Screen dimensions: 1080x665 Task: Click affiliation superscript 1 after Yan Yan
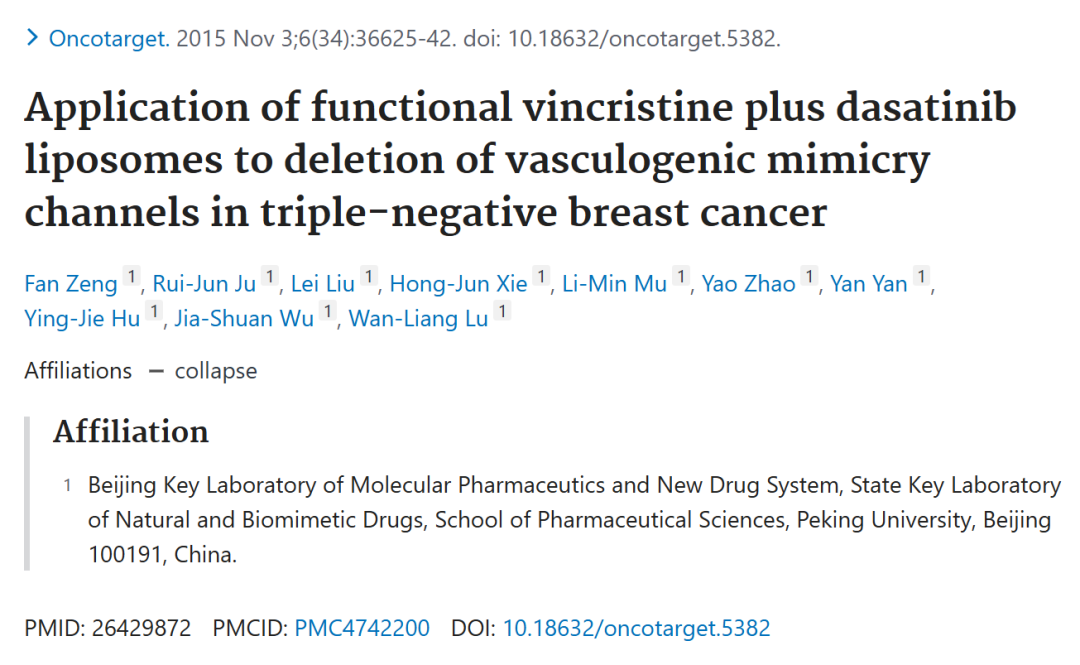(x=921, y=276)
